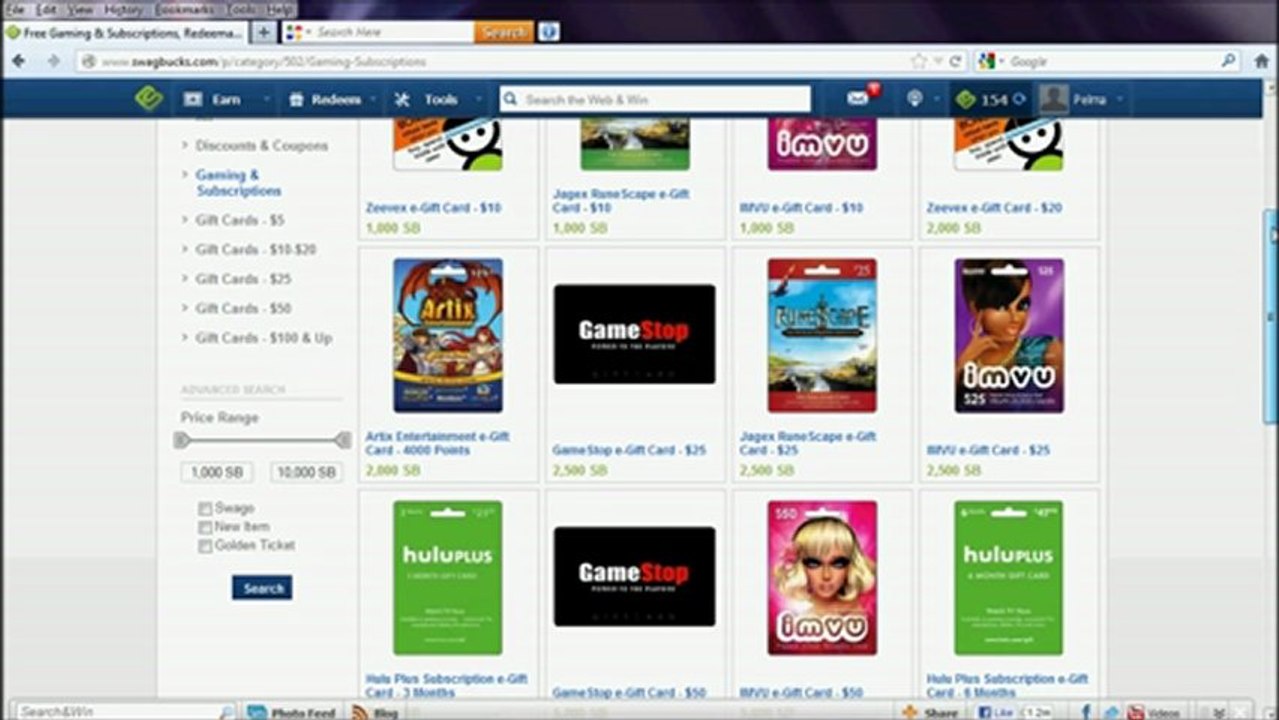1279x720 pixels.
Task: Open Jagex RuneScape $25 card image
Action: pyautogui.click(x=822, y=335)
